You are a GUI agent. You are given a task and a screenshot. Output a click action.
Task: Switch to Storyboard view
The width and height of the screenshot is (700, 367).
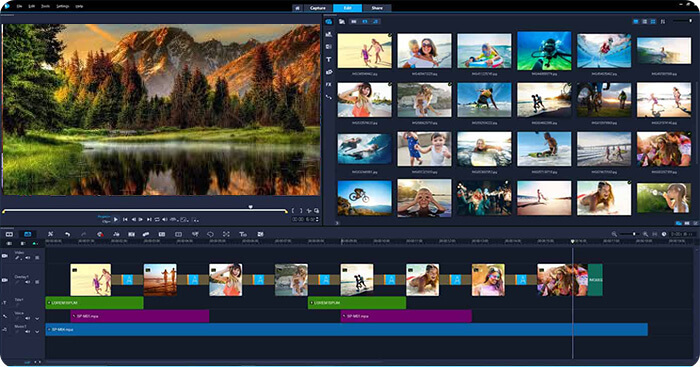[x=9, y=234]
